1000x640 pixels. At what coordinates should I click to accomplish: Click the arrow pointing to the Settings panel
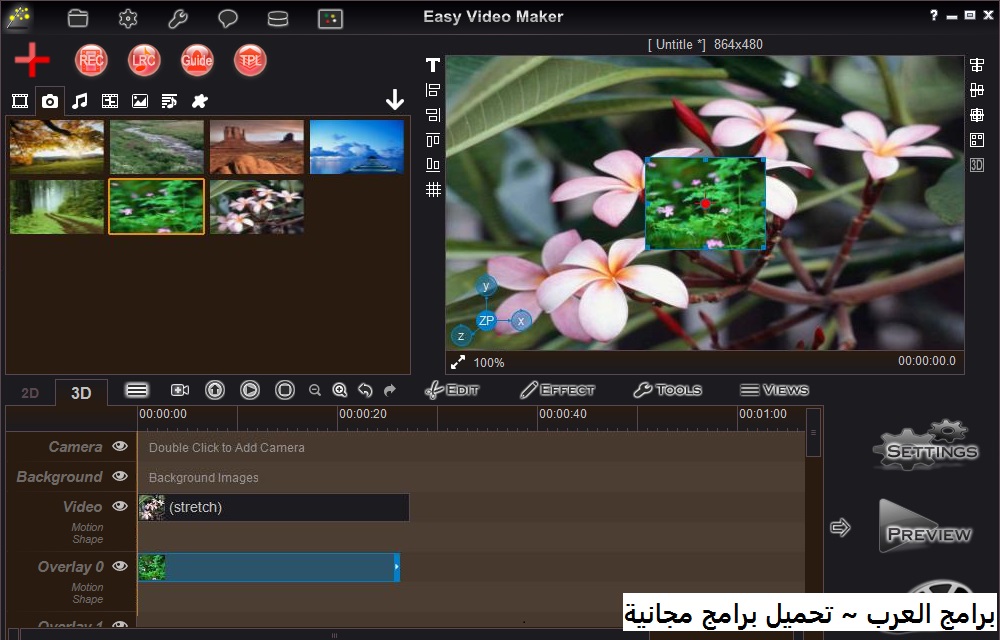(841, 525)
